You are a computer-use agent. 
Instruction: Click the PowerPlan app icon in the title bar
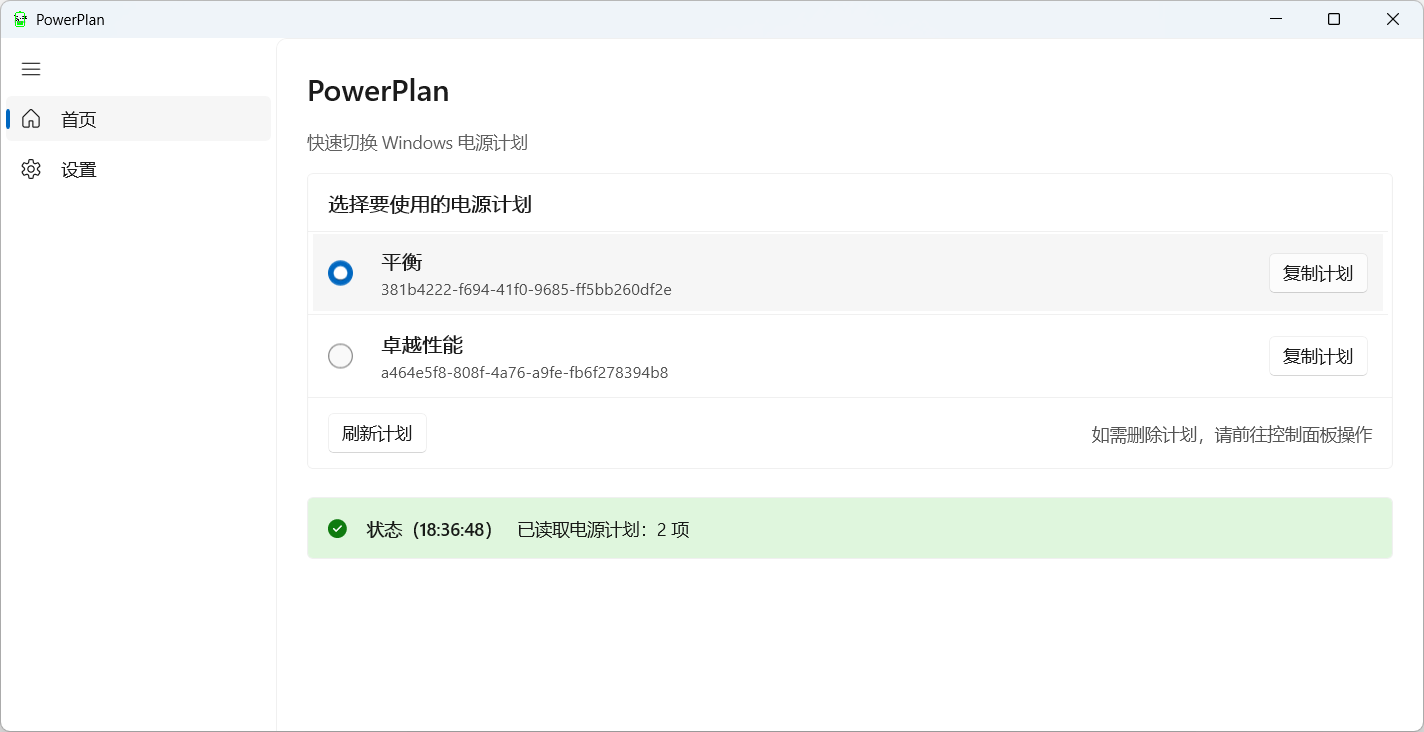coord(20,19)
